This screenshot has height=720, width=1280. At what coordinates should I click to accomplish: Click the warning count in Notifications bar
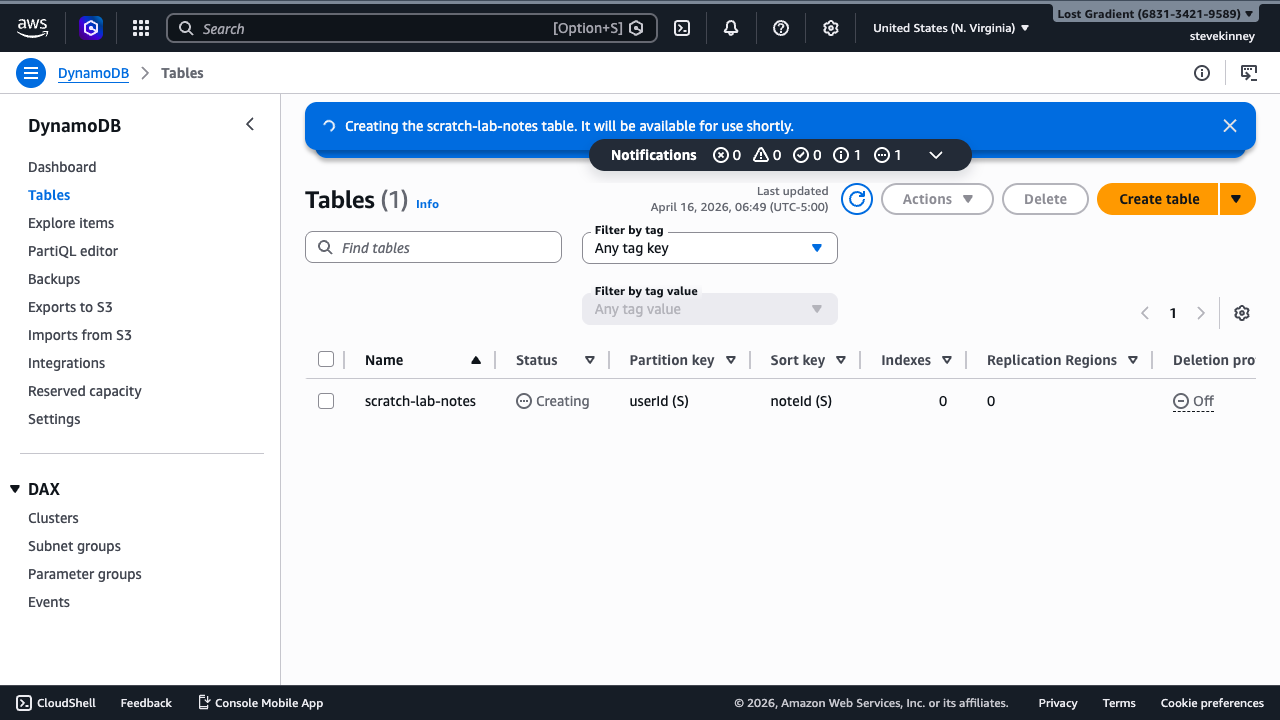[x=767, y=155]
